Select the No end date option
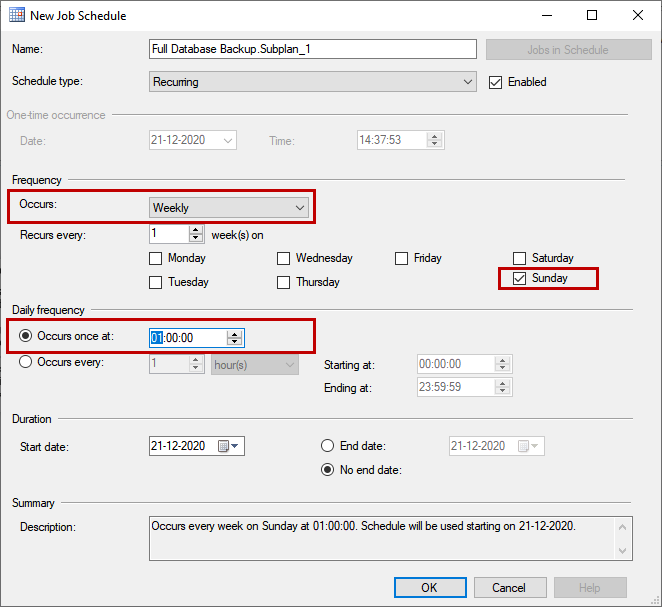 tap(327, 470)
